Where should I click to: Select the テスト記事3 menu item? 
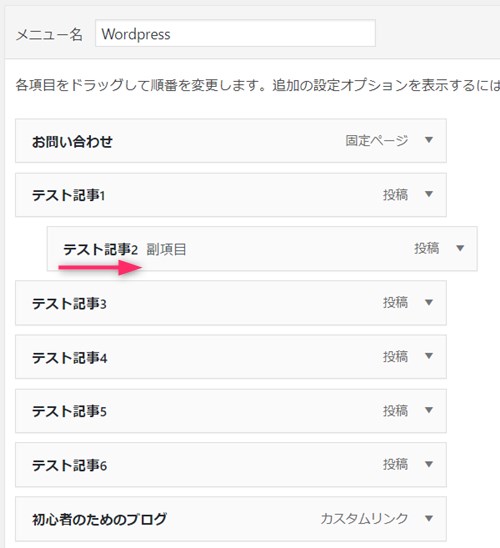click(231, 303)
